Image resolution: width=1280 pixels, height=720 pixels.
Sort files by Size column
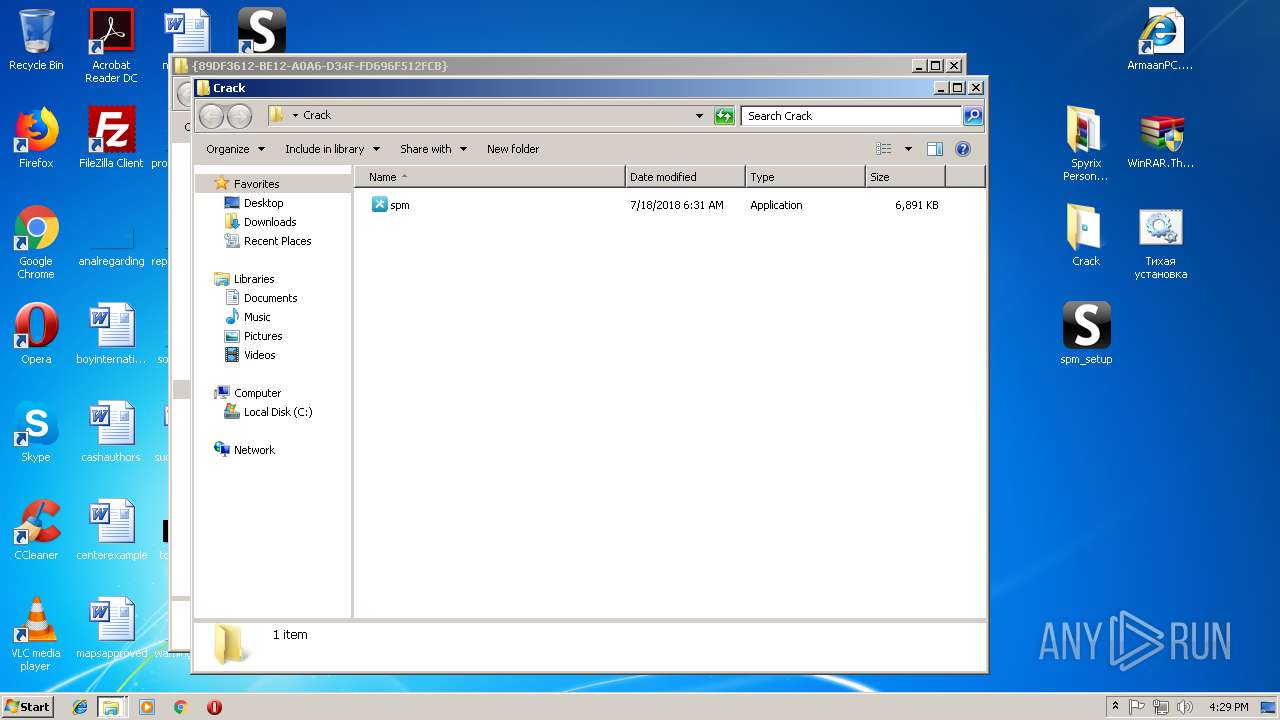click(x=905, y=177)
